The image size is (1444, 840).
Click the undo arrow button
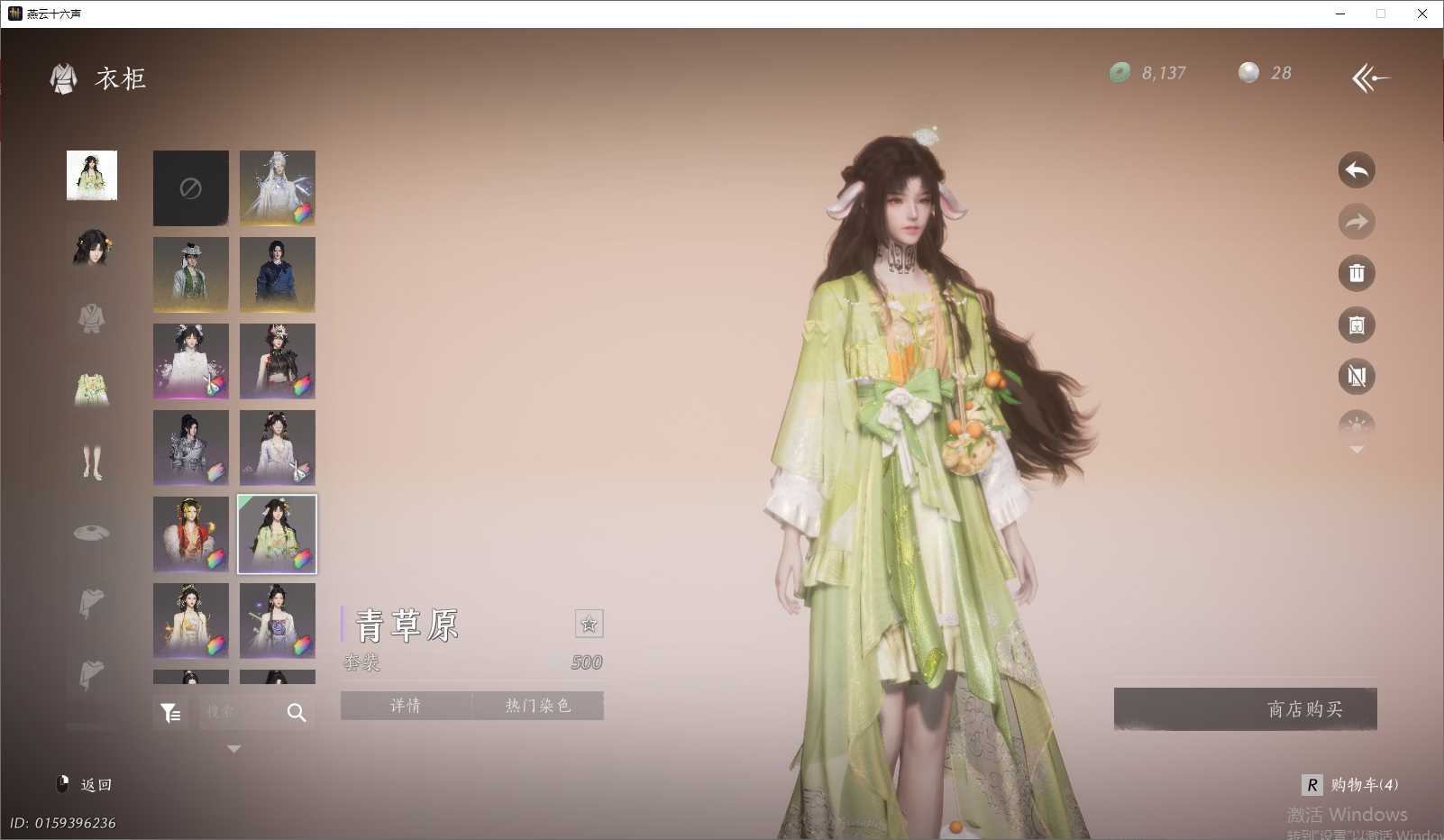tap(1357, 169)
